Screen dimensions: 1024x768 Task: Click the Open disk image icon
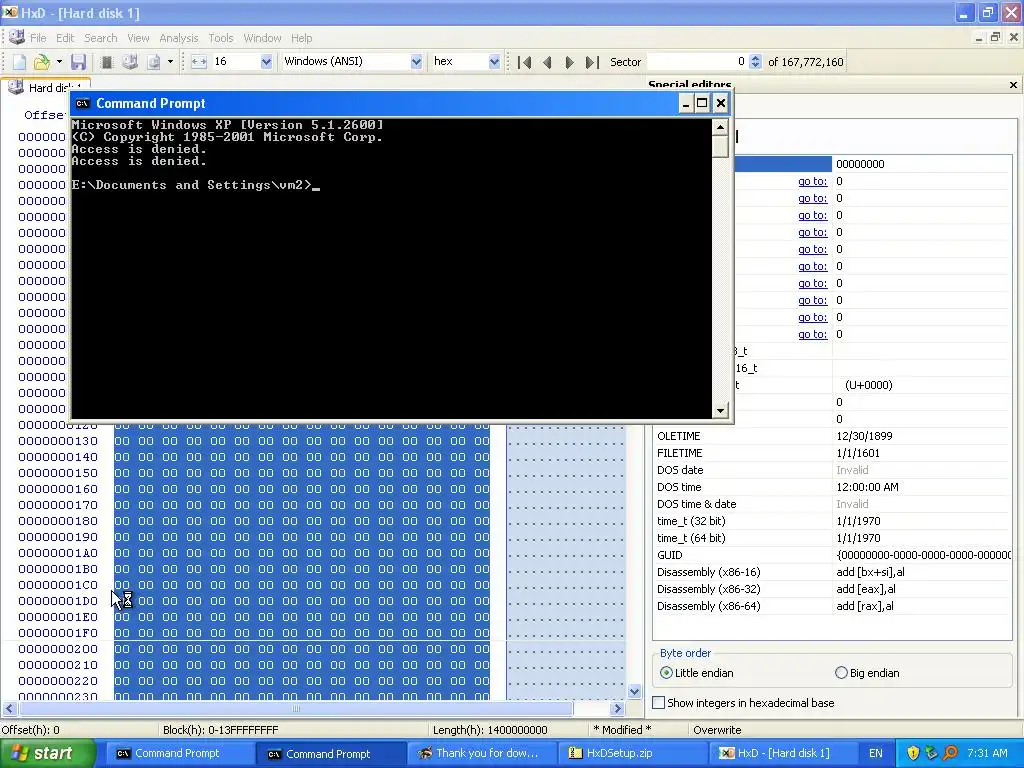click(x=153, y=62)
